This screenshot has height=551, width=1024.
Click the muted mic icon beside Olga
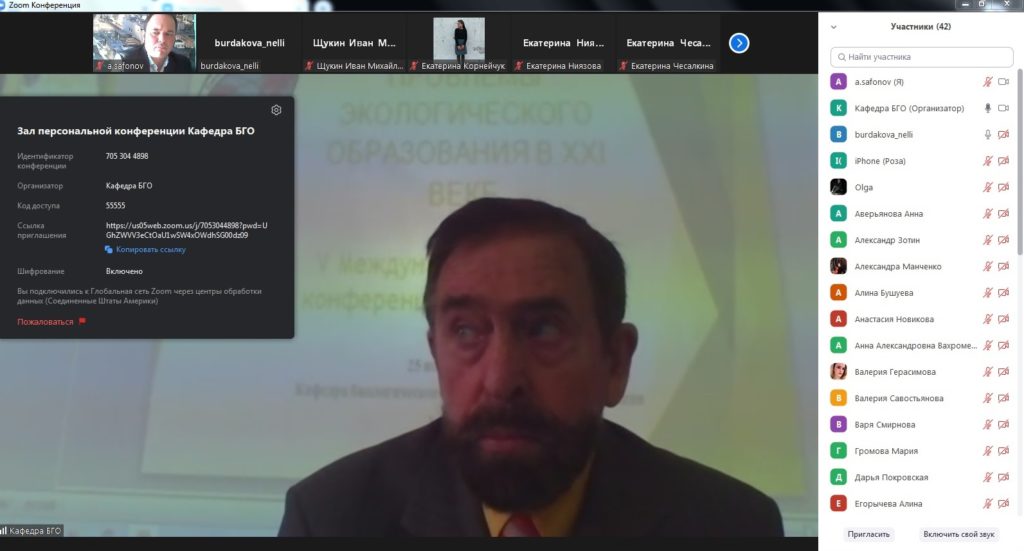(987, 187)
